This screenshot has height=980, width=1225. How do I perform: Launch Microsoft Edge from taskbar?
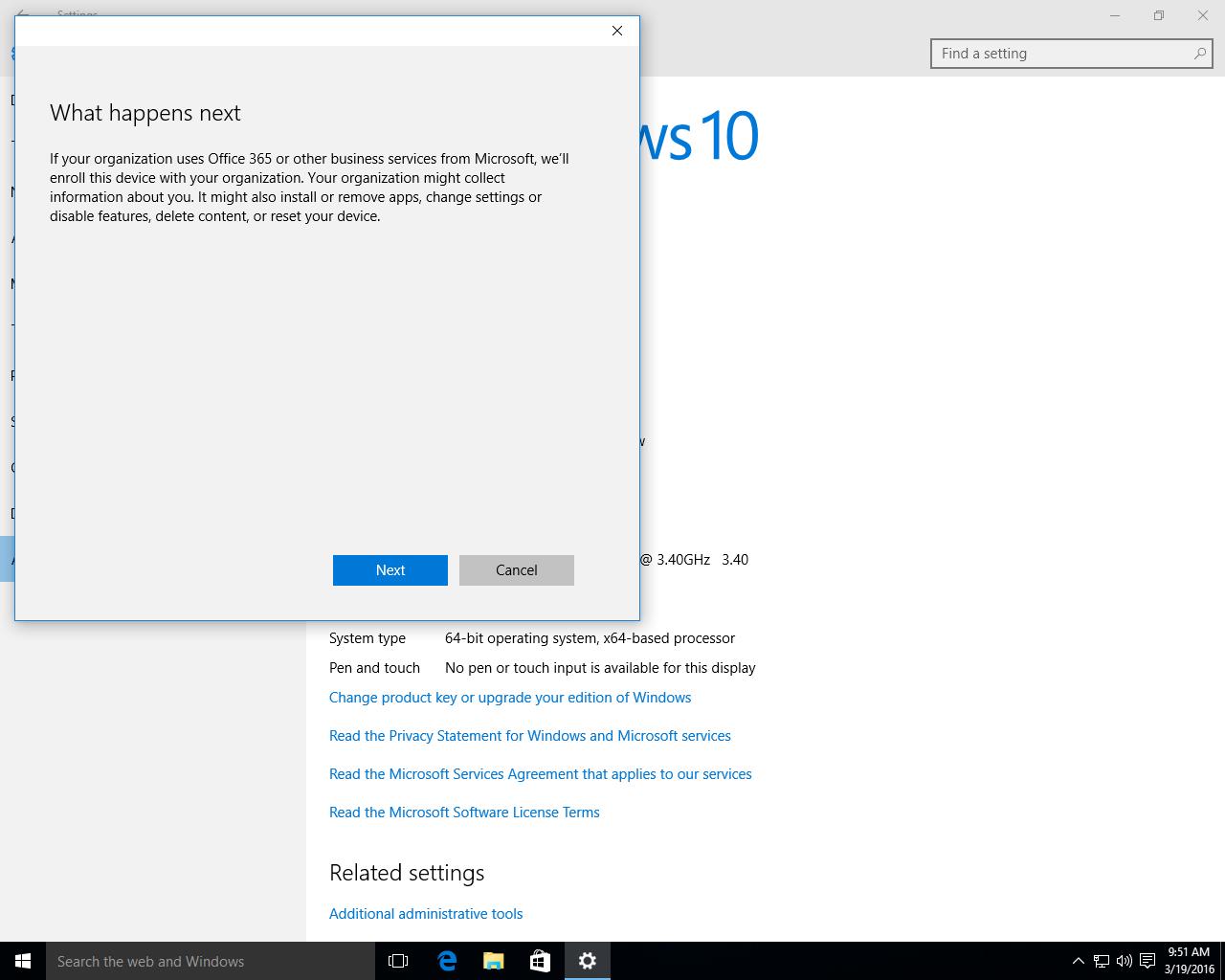446,961
